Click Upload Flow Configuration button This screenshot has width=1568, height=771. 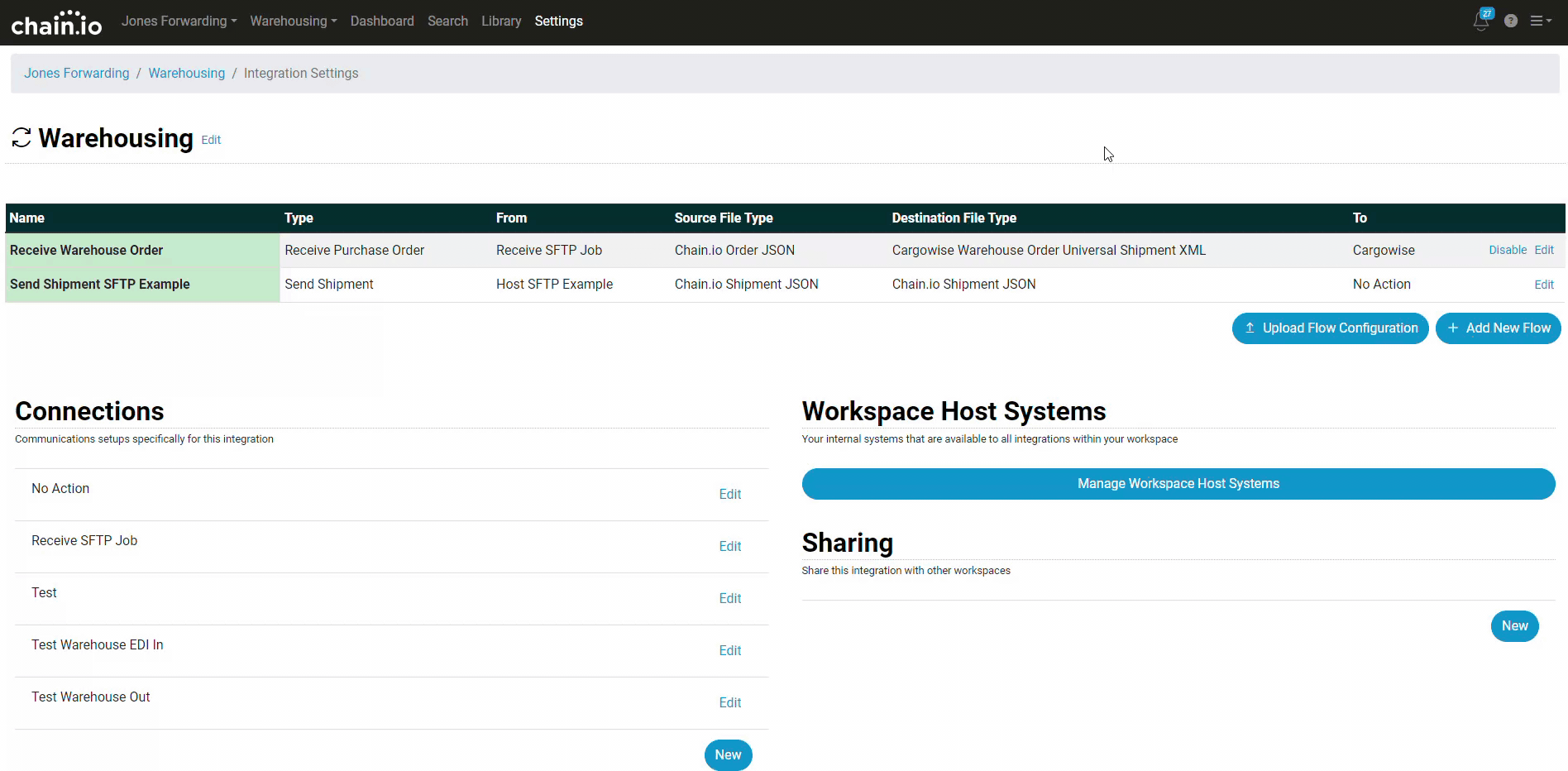click(x=1330, y=328)
